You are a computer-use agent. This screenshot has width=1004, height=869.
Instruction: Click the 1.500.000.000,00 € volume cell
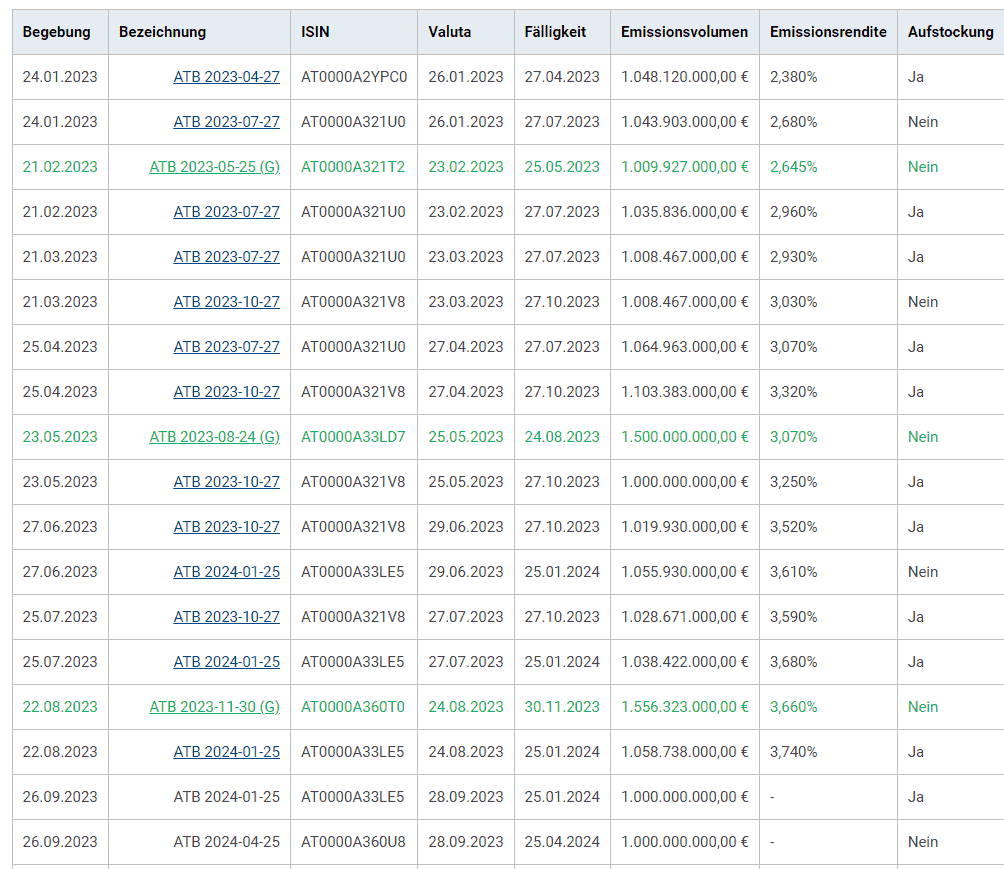pos(684,437)
